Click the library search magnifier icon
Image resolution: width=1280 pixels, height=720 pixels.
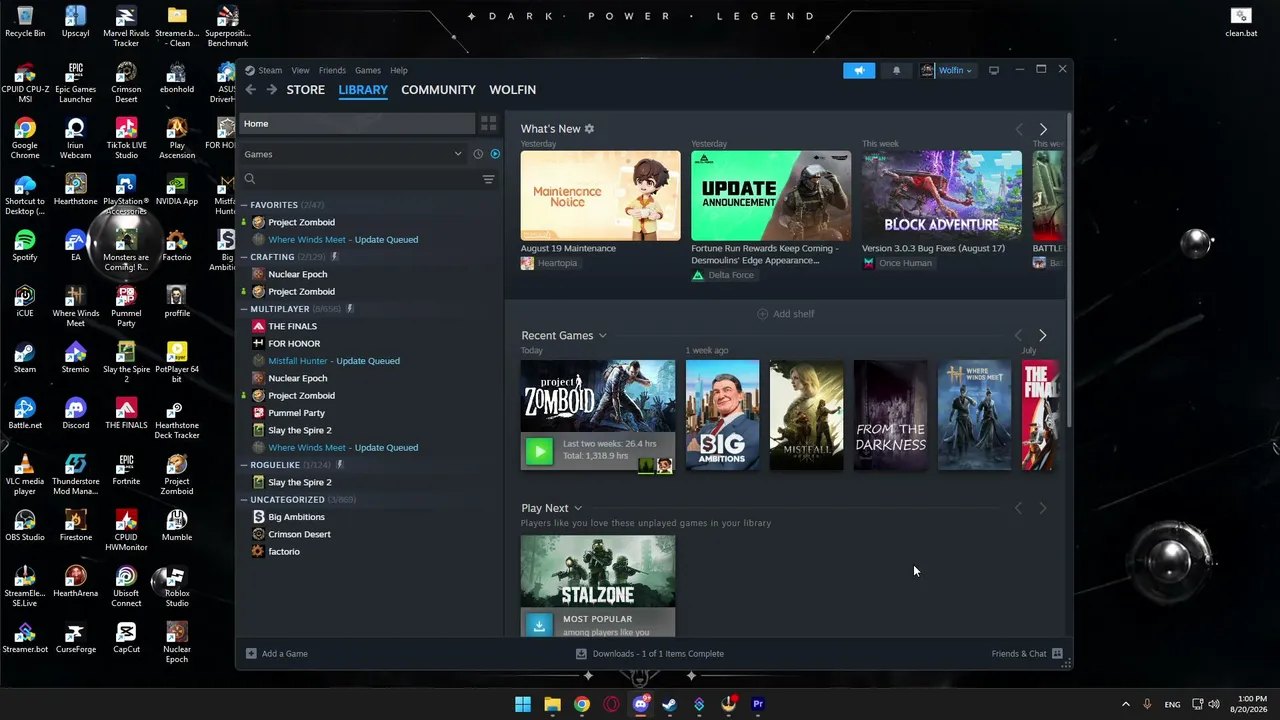250,179
